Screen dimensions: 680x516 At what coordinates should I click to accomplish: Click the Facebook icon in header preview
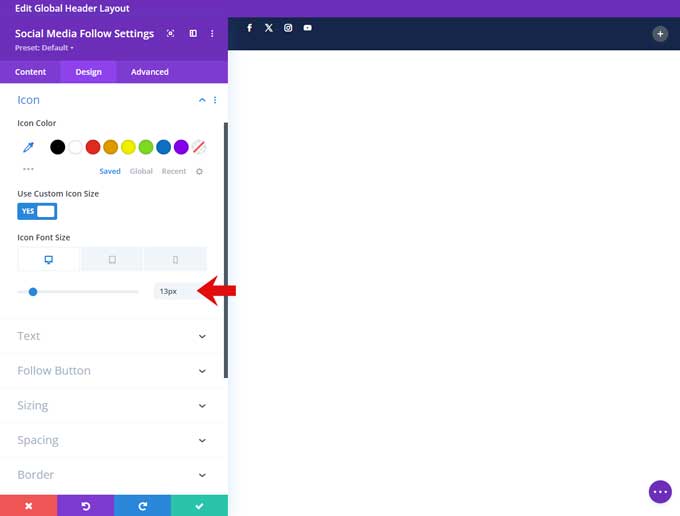pos(249,28)
